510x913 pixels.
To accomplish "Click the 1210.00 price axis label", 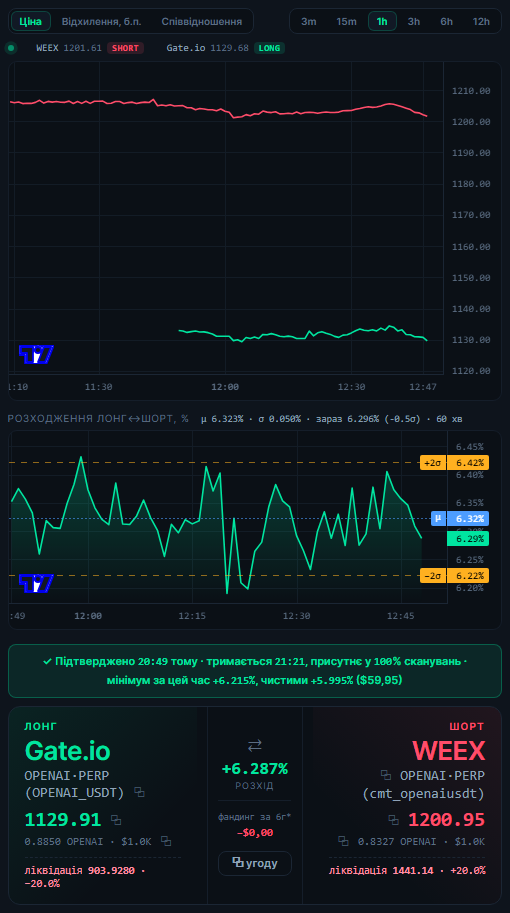I will click(471, 91).
